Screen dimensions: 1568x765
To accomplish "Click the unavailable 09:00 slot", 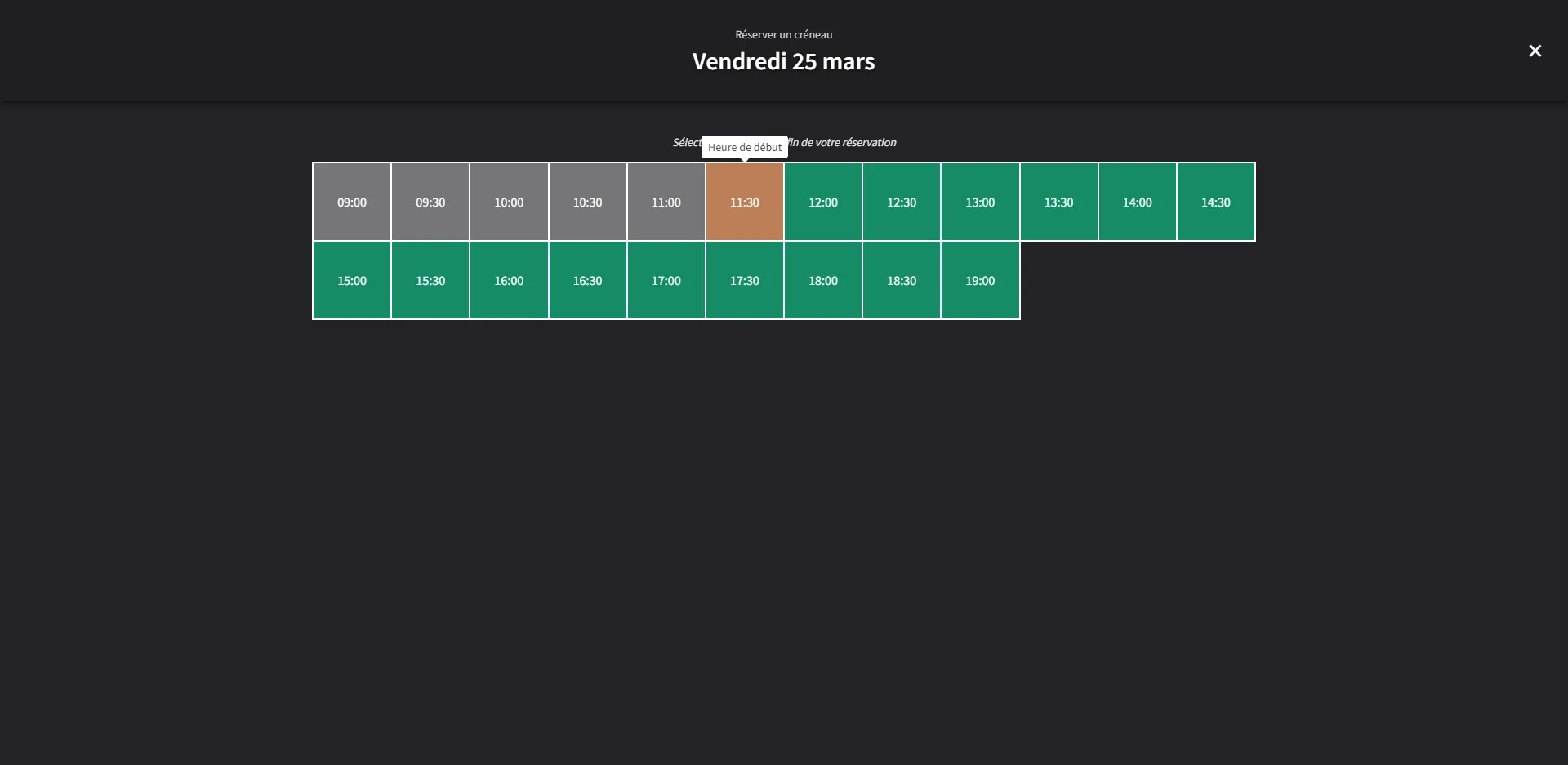I will [352, 202].
